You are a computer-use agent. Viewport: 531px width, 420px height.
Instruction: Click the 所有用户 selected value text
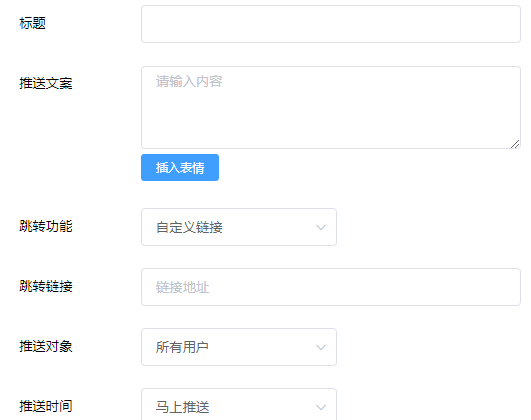coord(182,347)
